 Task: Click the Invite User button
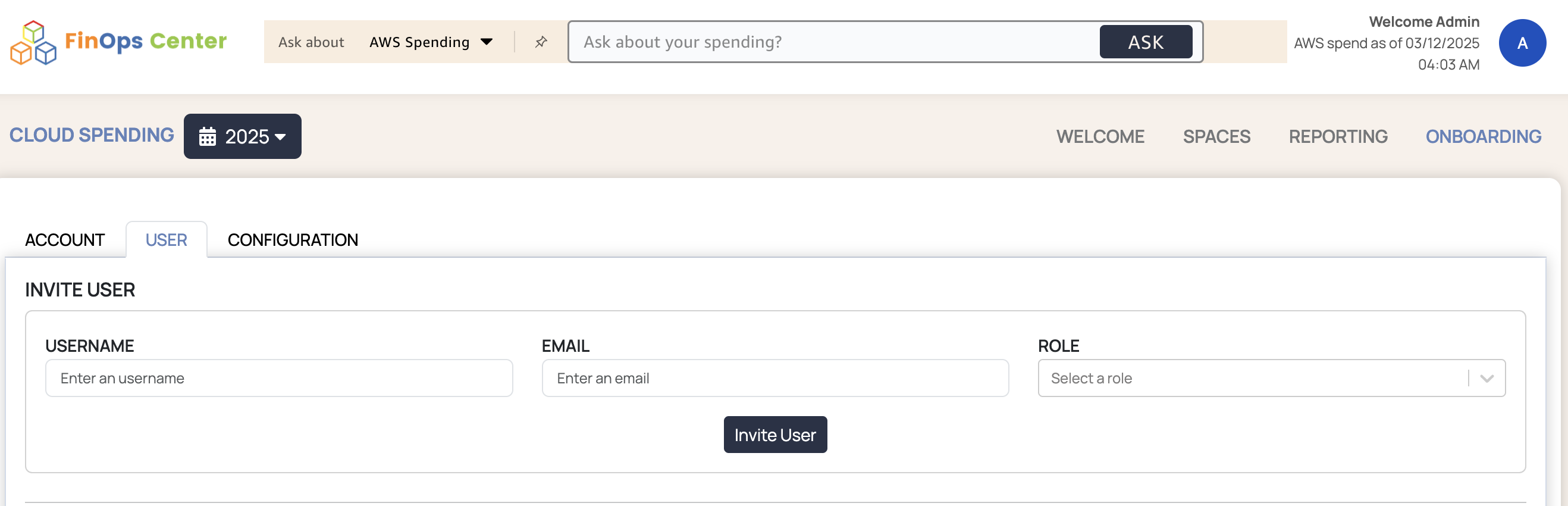(775, 435)
